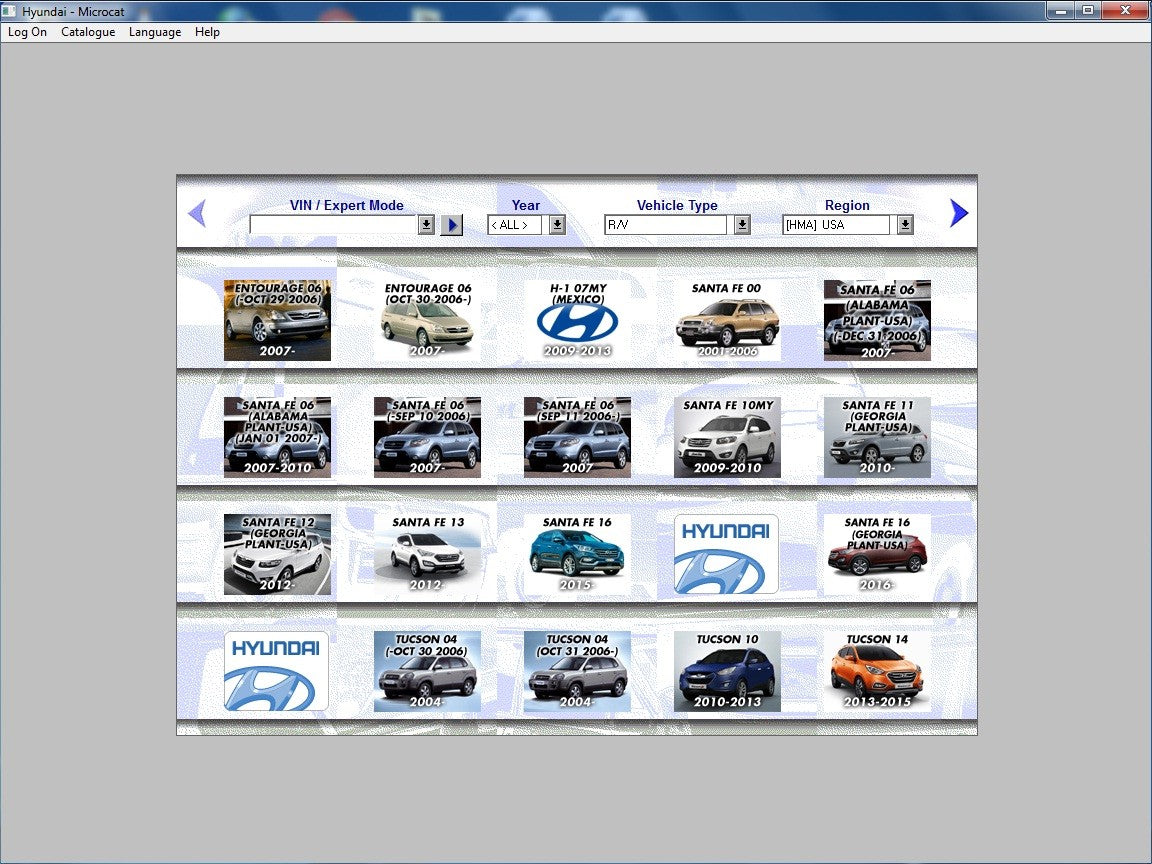
Task: Select the orange Tucson 14 vehicle
Action: click(877, 671)
